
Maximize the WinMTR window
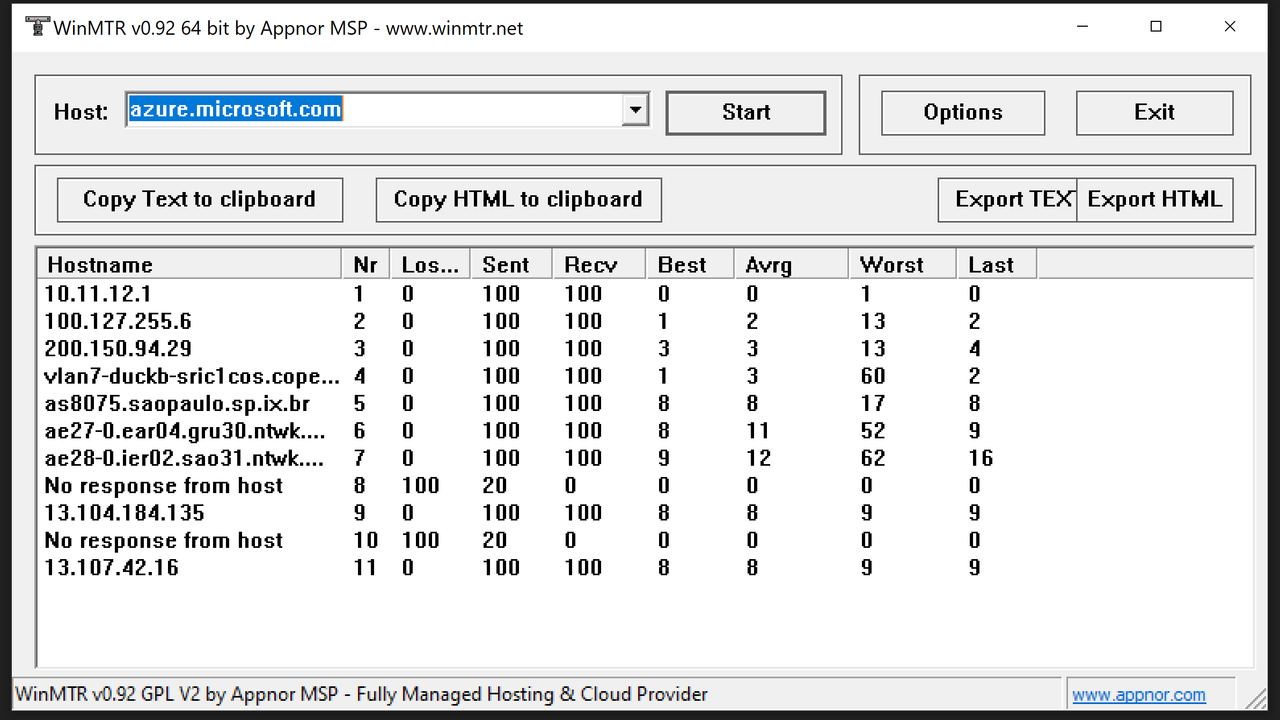tap(1156, 27)
